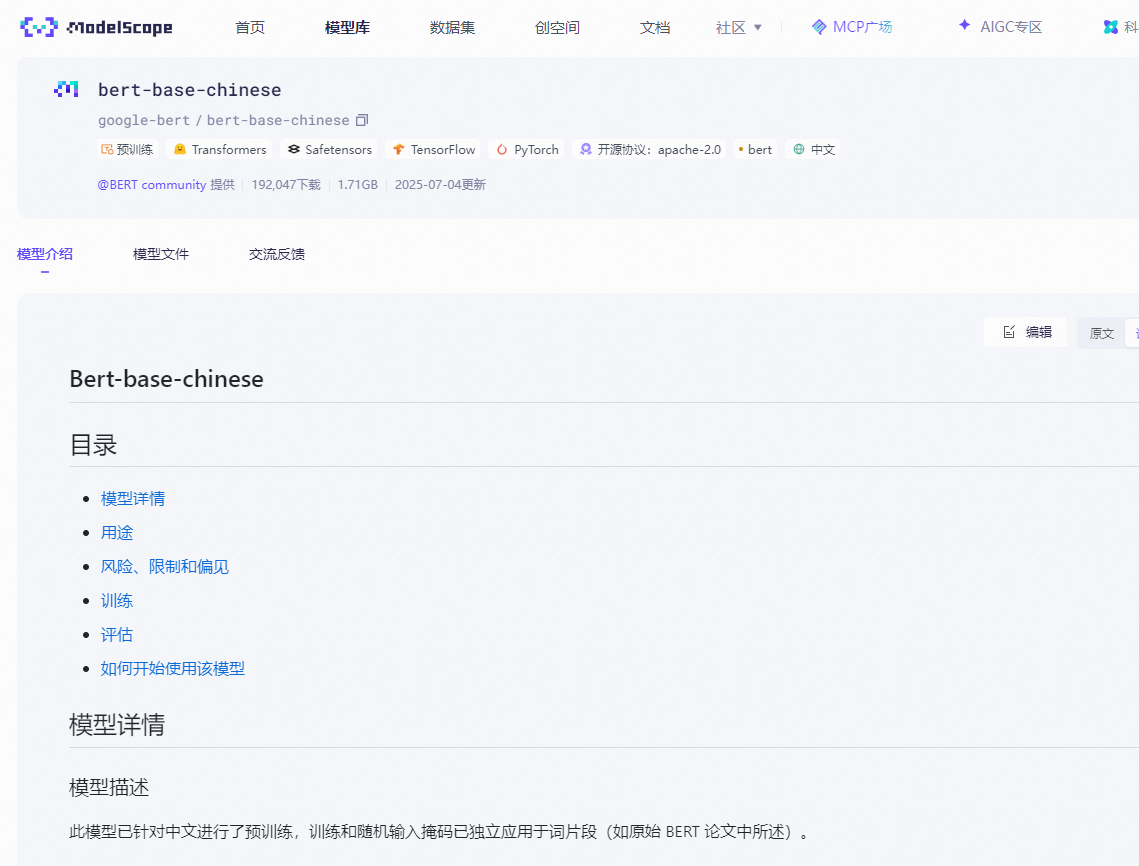
Task: Switch to the 模型文件 tab
Action: [160, 254]
